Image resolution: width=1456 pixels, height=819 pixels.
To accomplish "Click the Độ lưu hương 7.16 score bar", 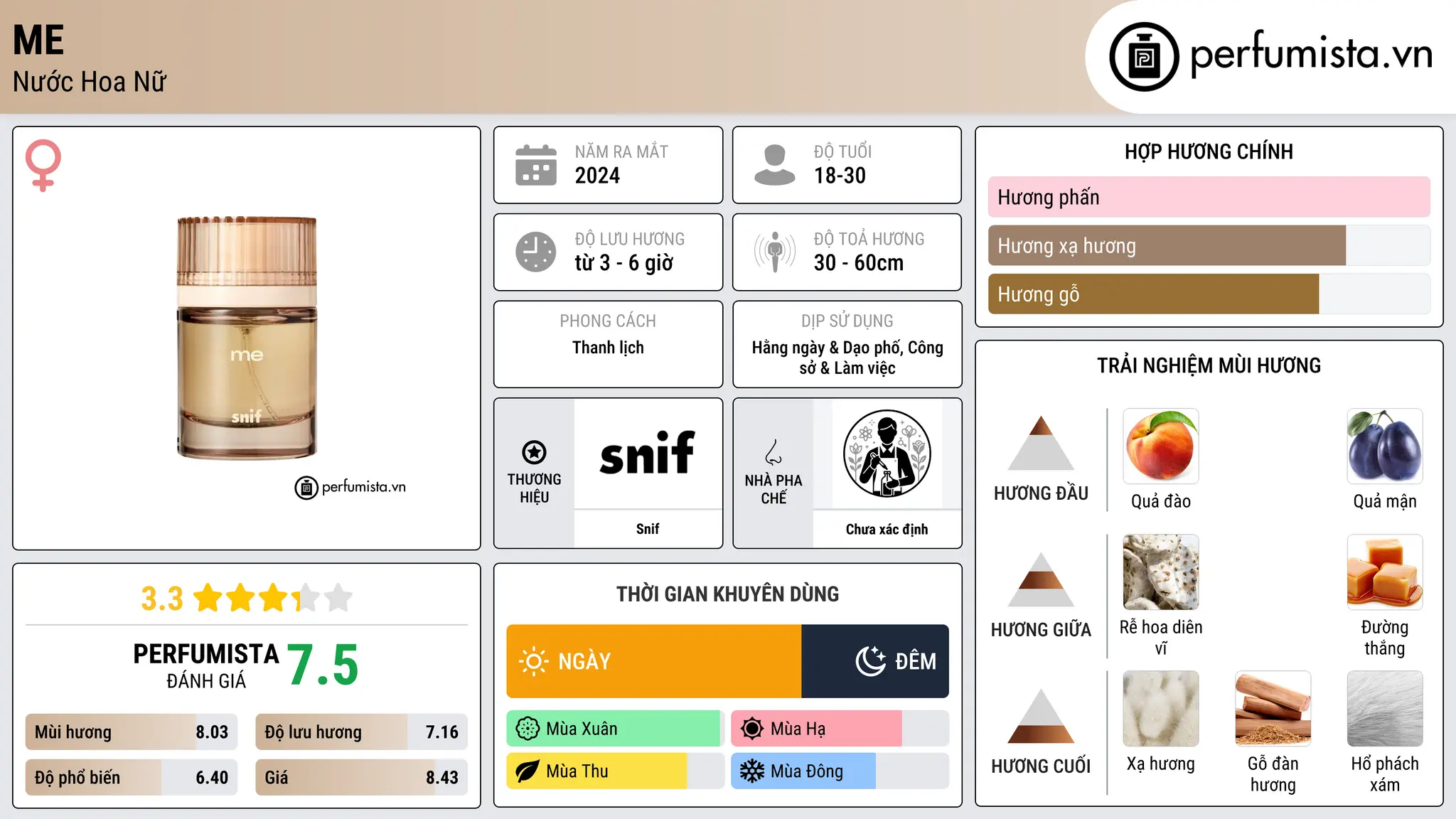I will (x=362, y=732).
